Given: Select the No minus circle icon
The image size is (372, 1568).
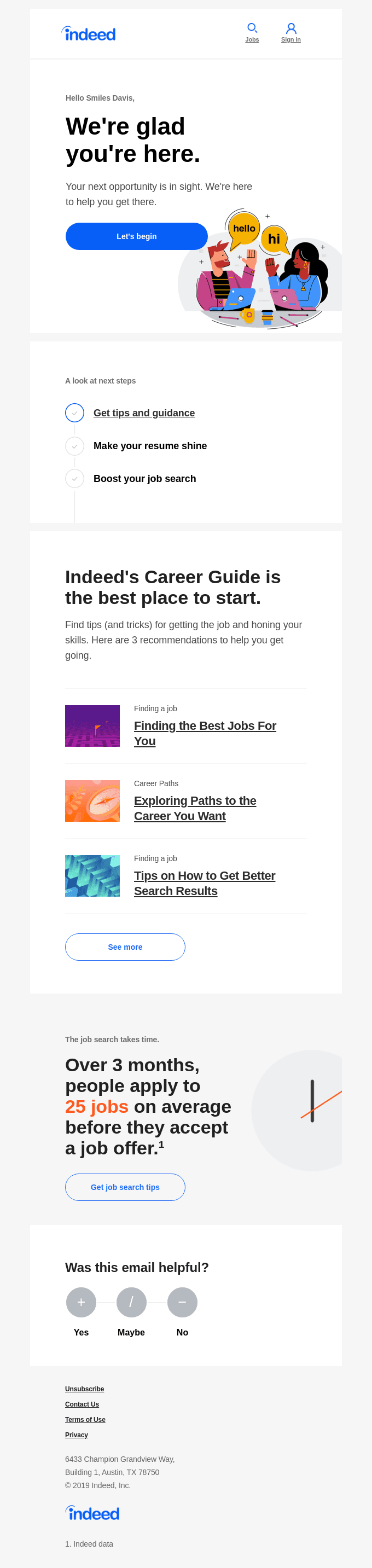Looking at the screenshot, I should coord(182,1302).
